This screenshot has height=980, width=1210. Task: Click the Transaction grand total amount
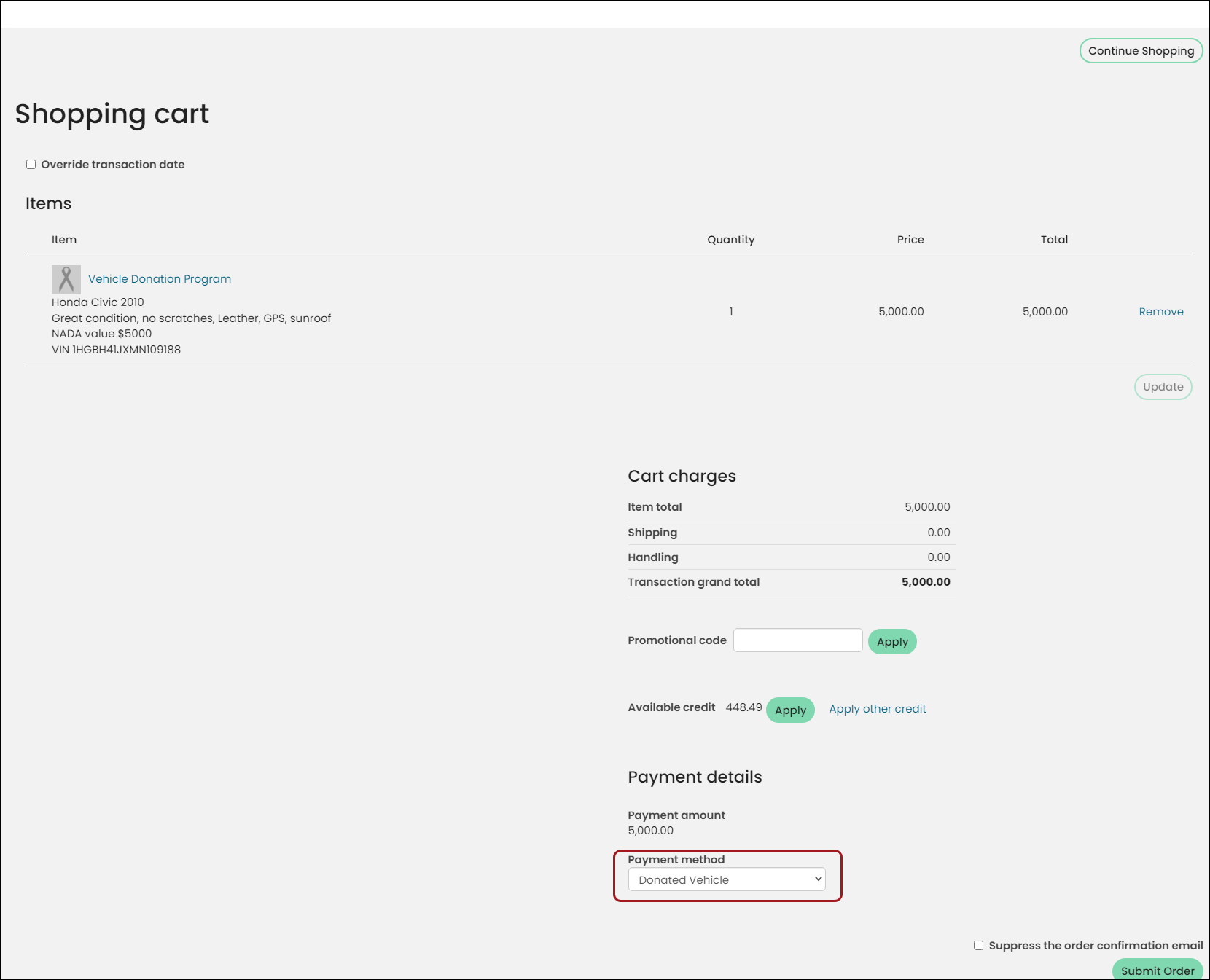pyautogui.click(x=926, y=582)
